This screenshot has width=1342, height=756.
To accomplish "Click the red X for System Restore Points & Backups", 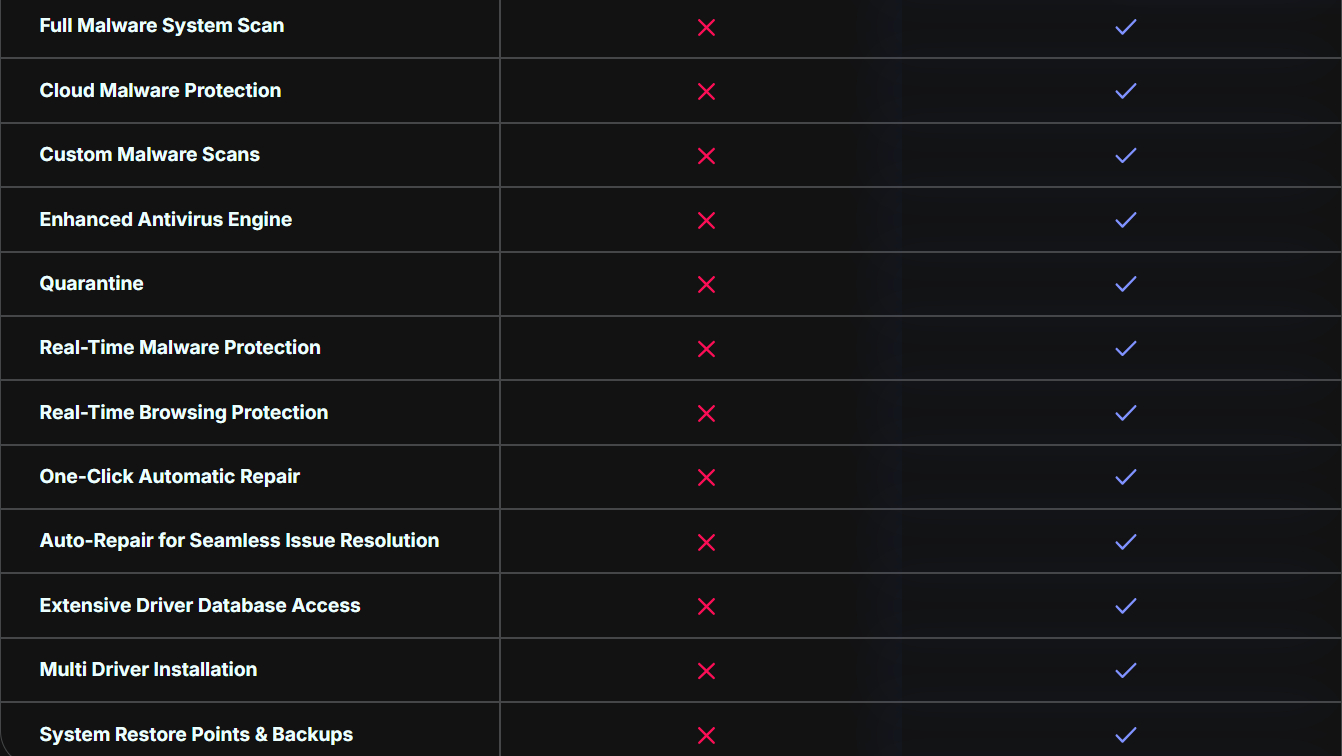I will point(706,735).
